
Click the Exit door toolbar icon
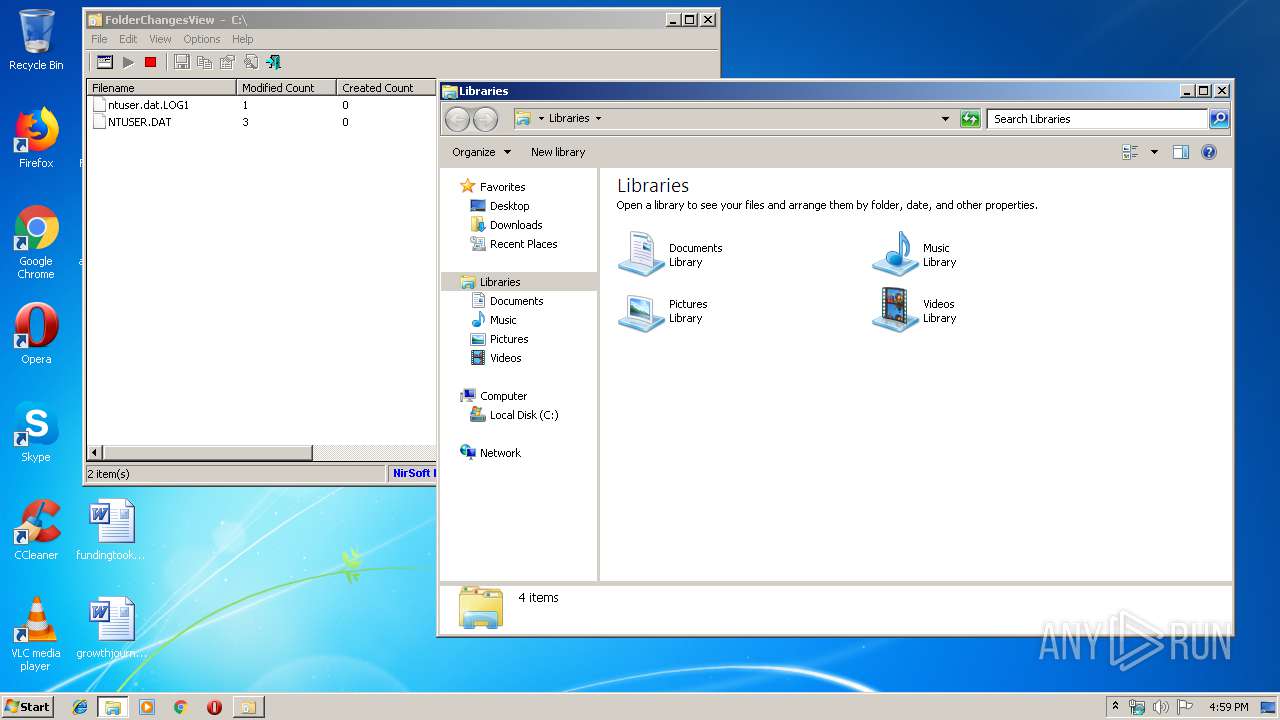[273, 62]
